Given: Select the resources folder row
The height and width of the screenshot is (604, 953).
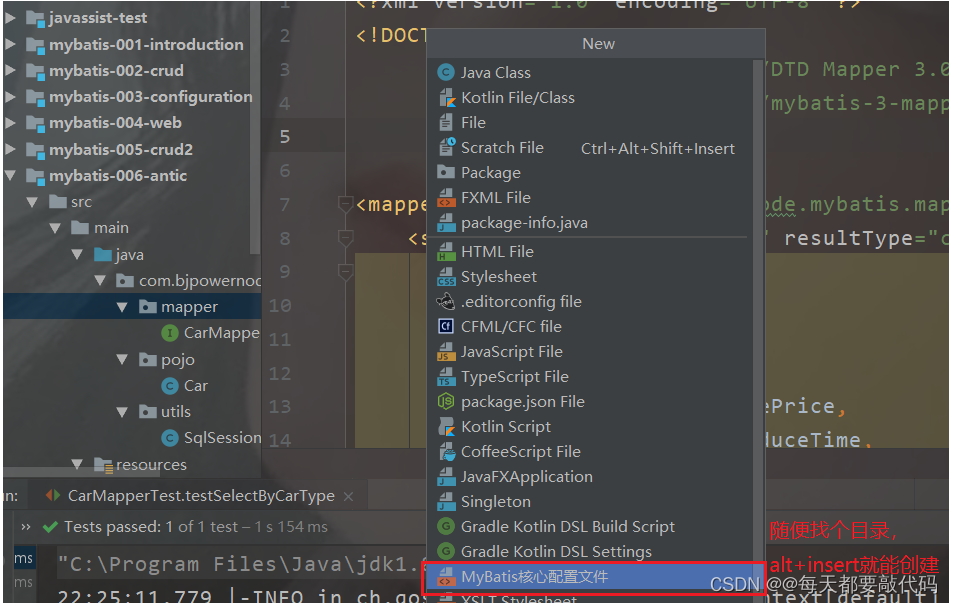Looking at the screenshot, I should pyautogui.click(x=132, y=465).
